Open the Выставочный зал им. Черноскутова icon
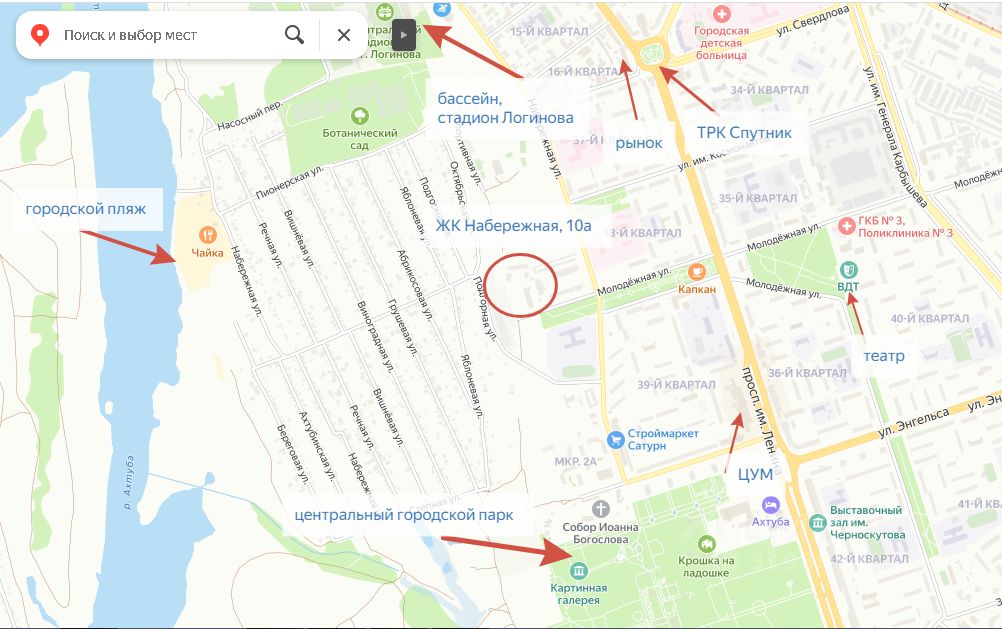The image size is (1002, 629). coord(818,522)
